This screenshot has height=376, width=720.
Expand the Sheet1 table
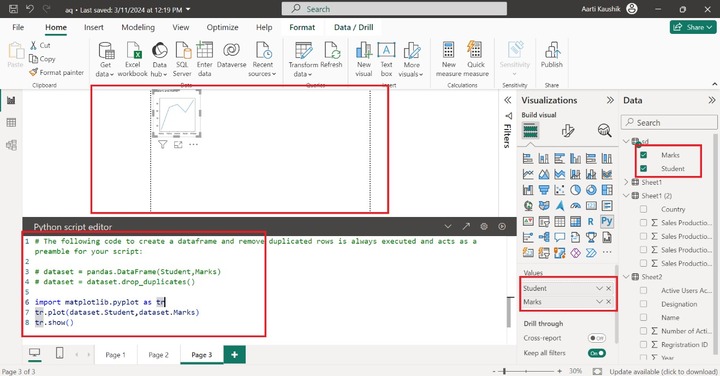click(626, 182)
